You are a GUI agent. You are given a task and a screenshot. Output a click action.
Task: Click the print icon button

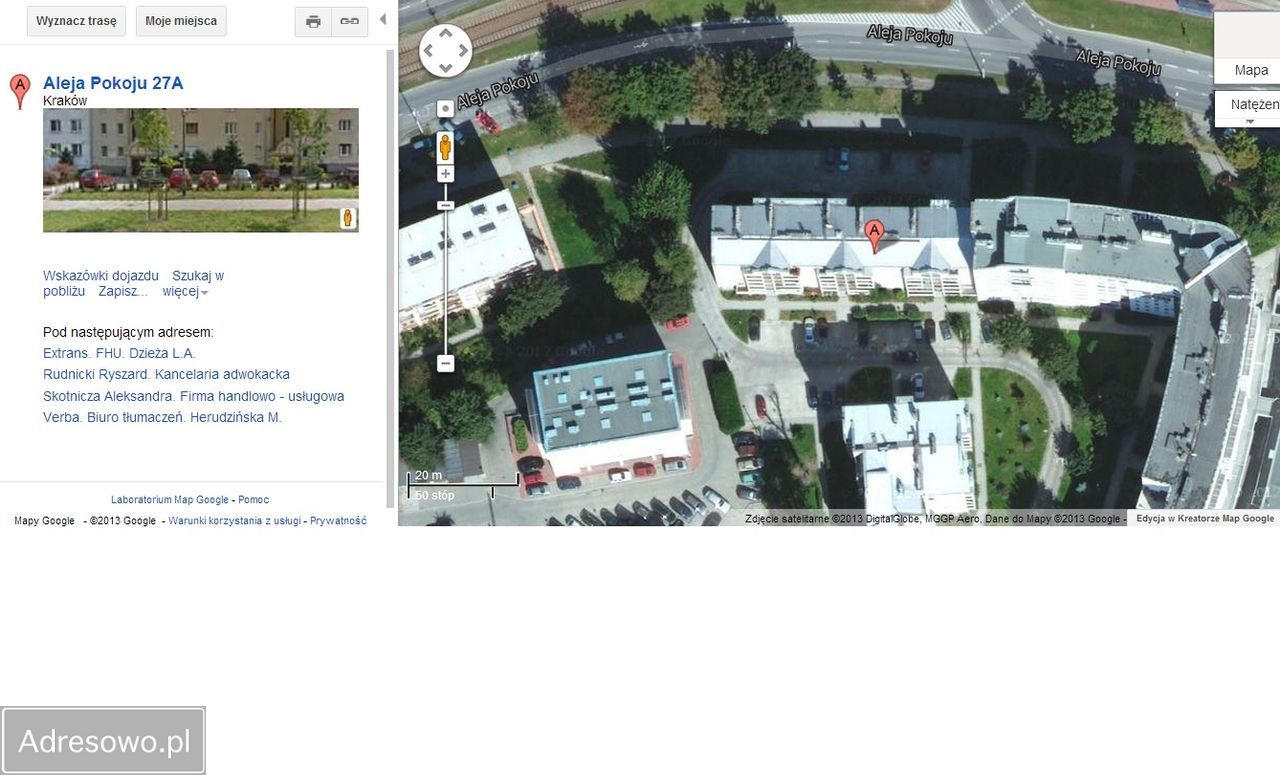tap(313, 21)
